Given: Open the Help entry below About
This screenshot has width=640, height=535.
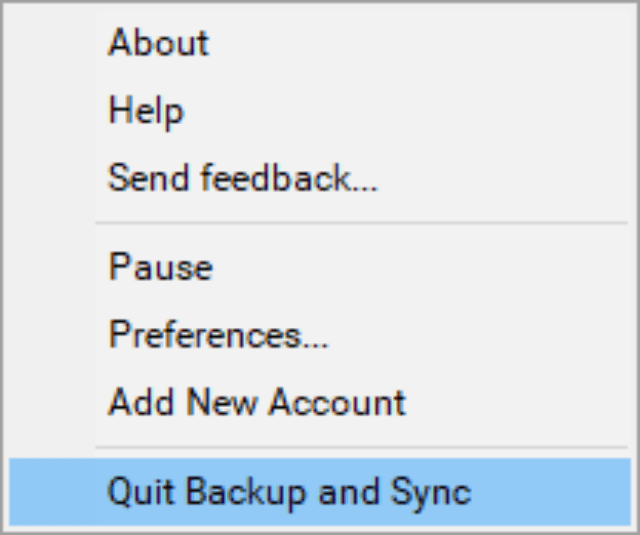Looking at the screenshot, I should [x=146, y=111].
